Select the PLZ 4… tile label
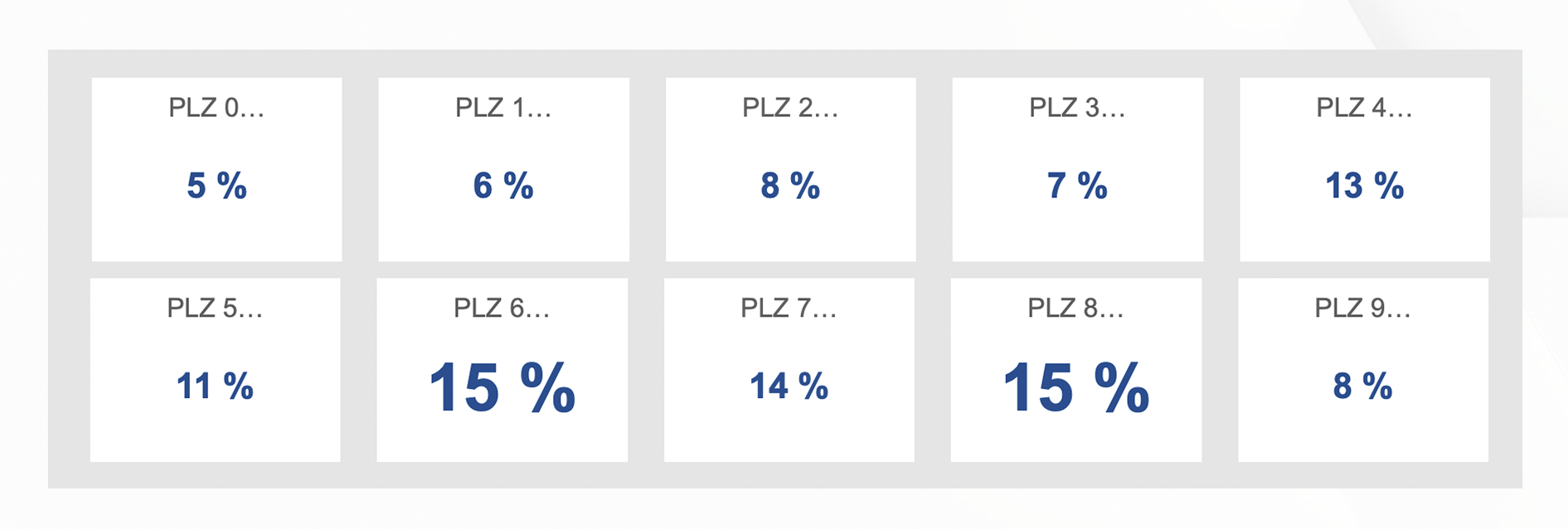 pos(1364,108)
